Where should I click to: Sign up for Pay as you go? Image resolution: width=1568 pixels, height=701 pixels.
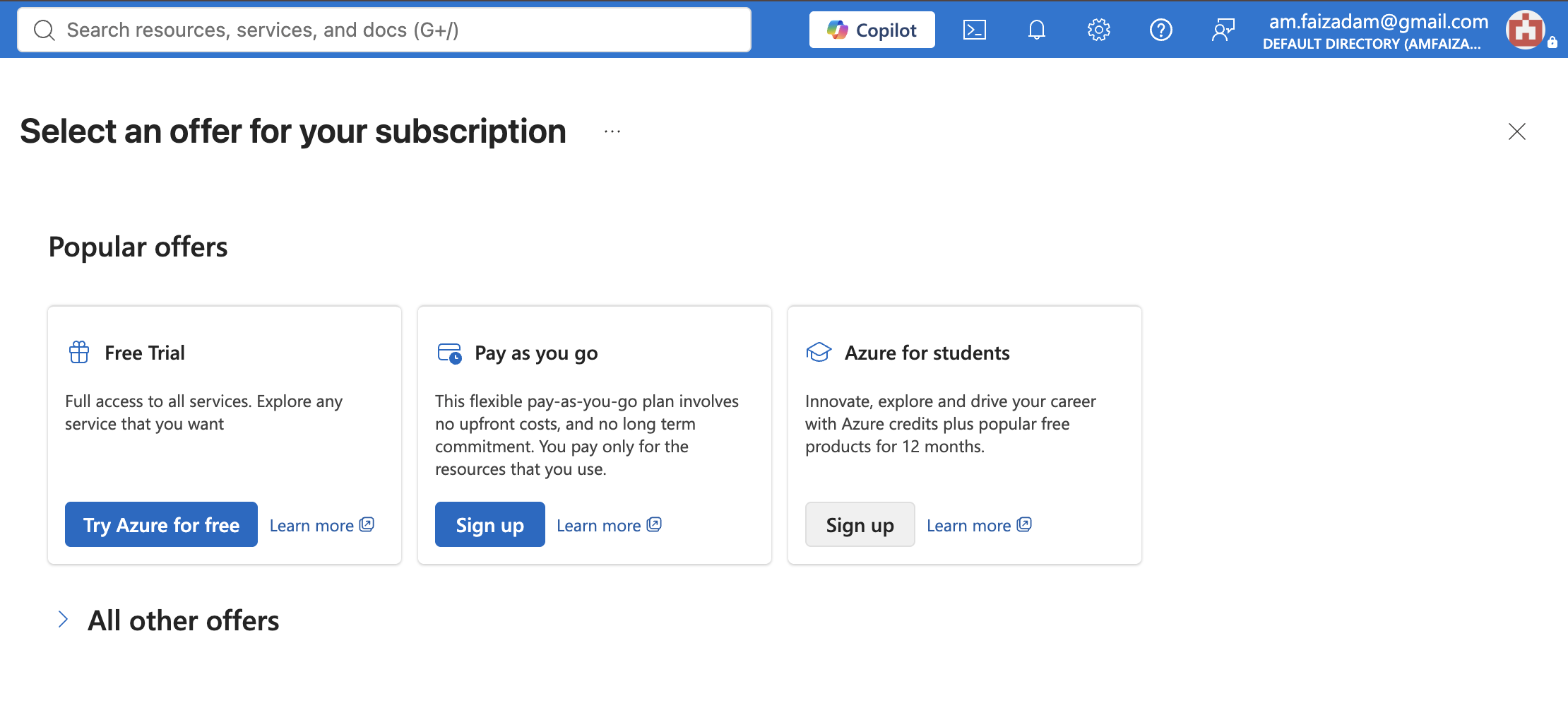pyautogui.click(x=490, y=524)
